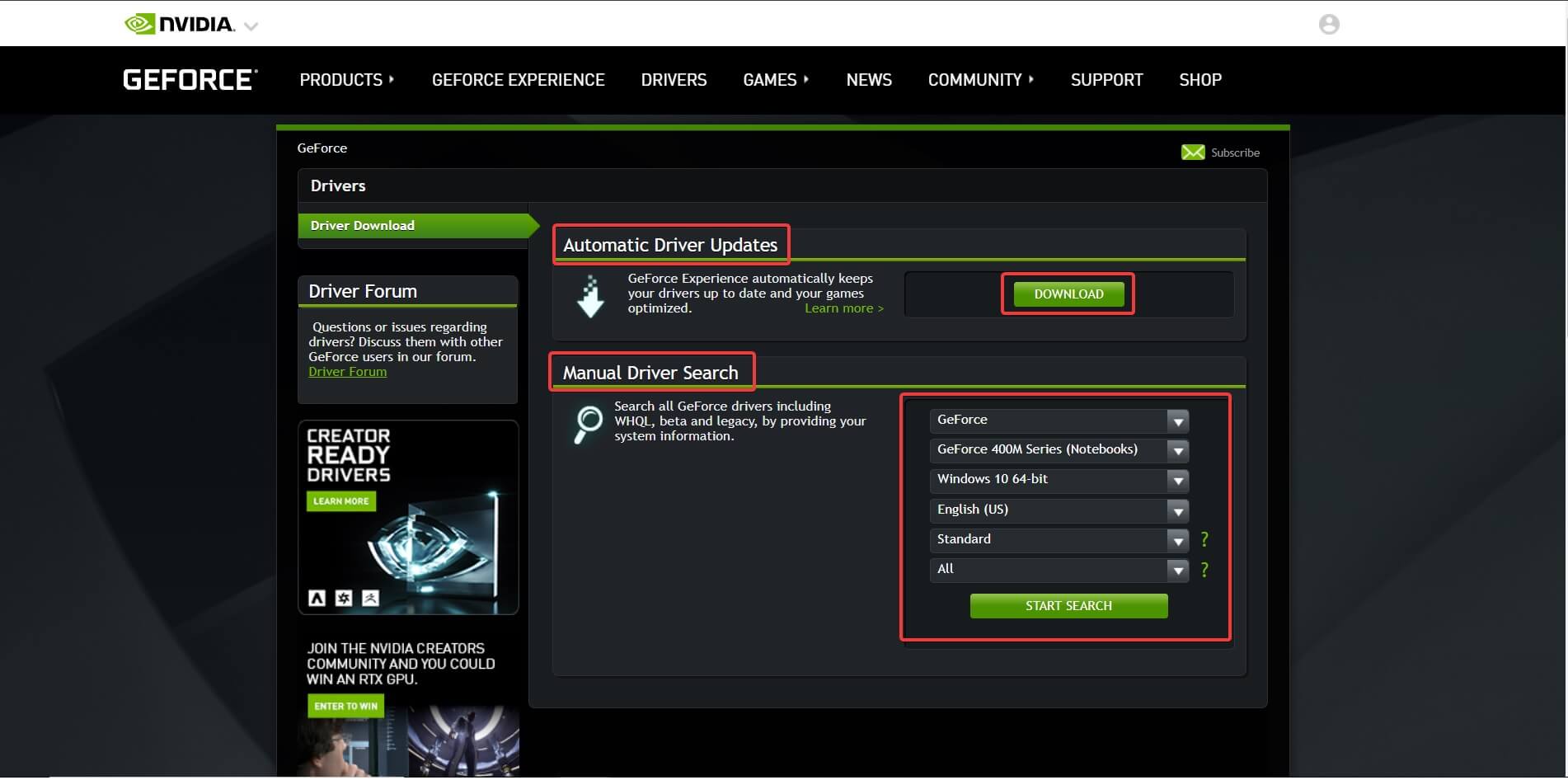Select the Driver Download sidebar tab
The height and width of the screenshot is (780, 1568).
(412, 226)
